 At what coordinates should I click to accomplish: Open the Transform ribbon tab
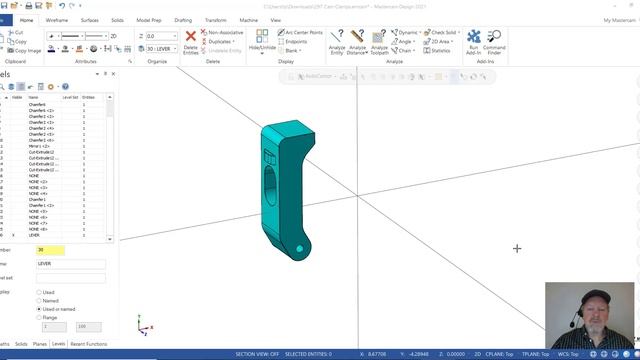pos(216,20)
